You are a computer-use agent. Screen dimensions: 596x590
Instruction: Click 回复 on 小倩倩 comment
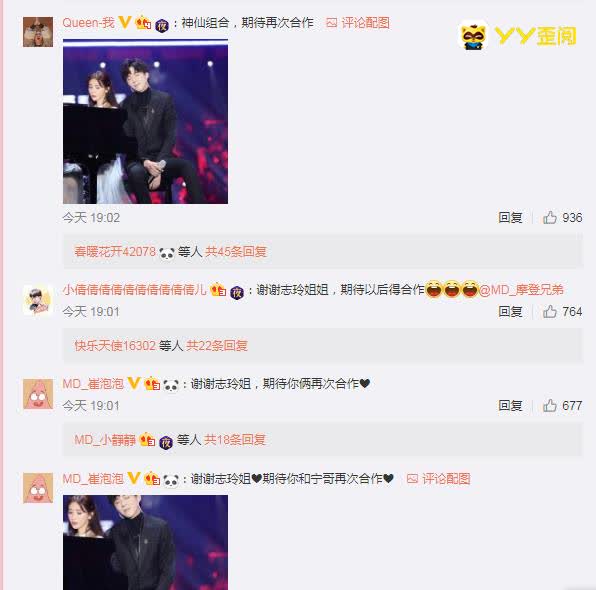pyautogui.click(x=510, y=312)
